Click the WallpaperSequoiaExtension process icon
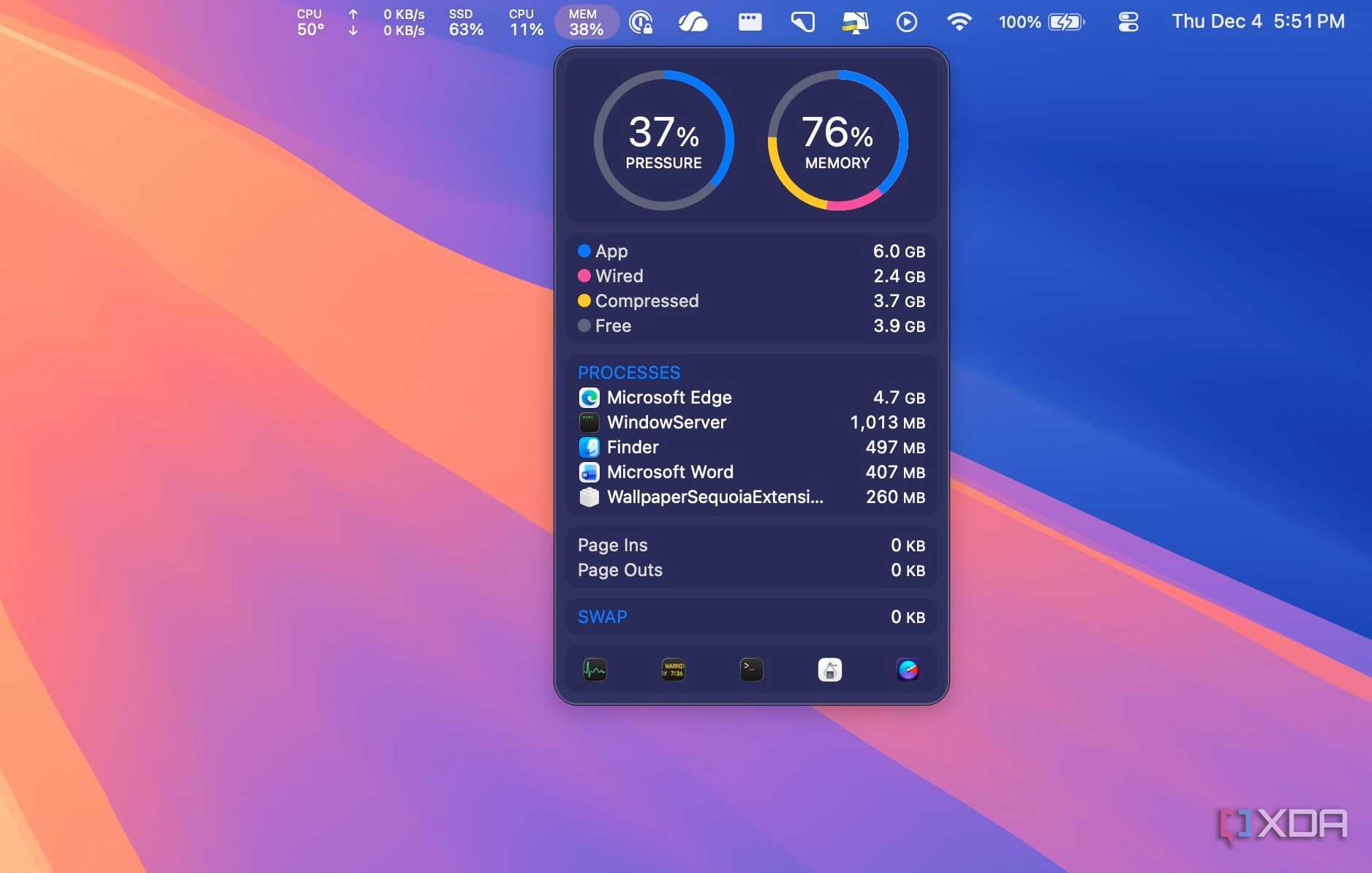 [589, 497]
